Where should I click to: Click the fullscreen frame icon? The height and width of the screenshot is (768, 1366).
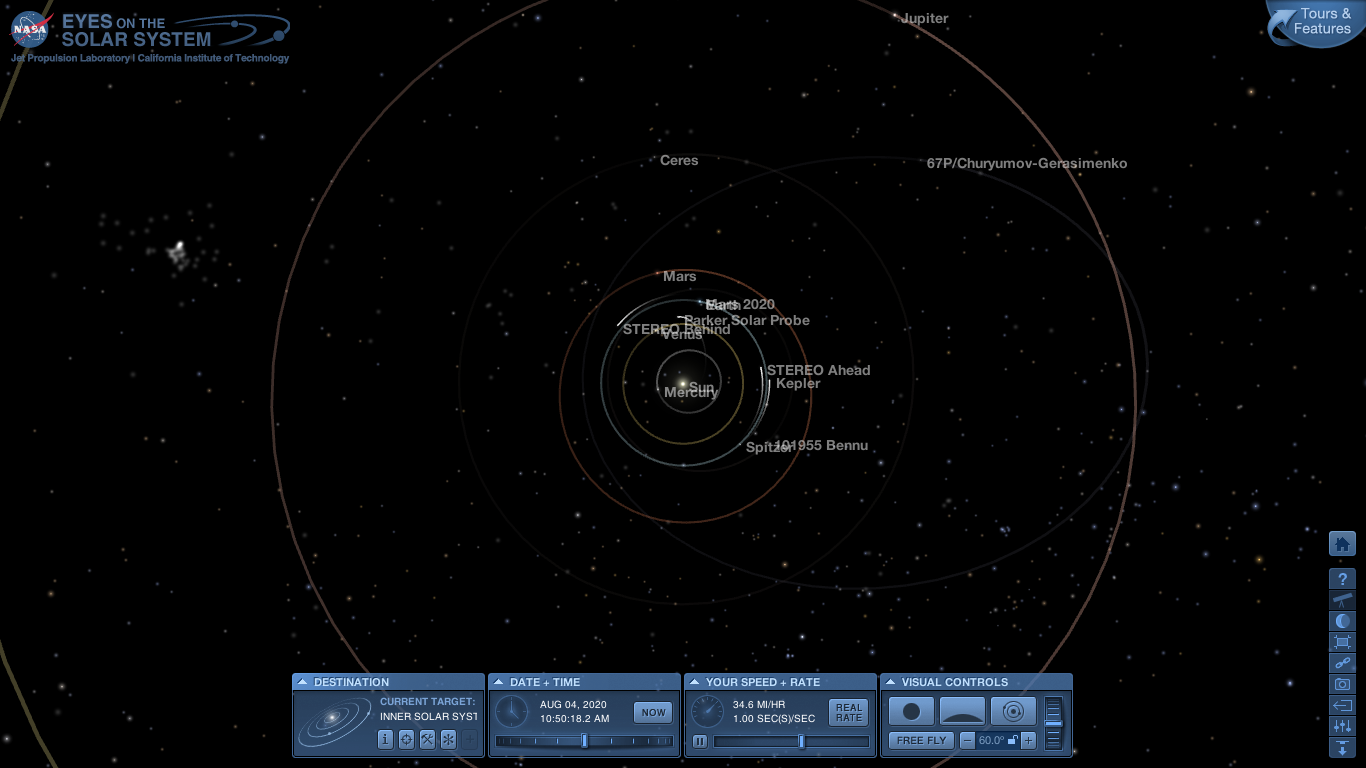[1342, 642]
